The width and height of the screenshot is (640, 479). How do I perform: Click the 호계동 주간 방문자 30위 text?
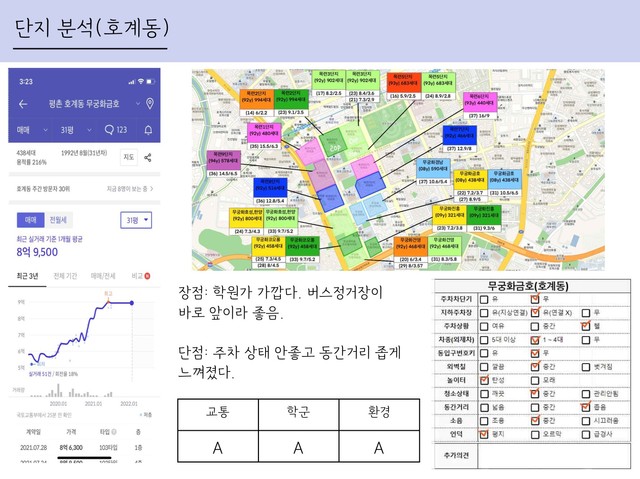coord(43,189)
